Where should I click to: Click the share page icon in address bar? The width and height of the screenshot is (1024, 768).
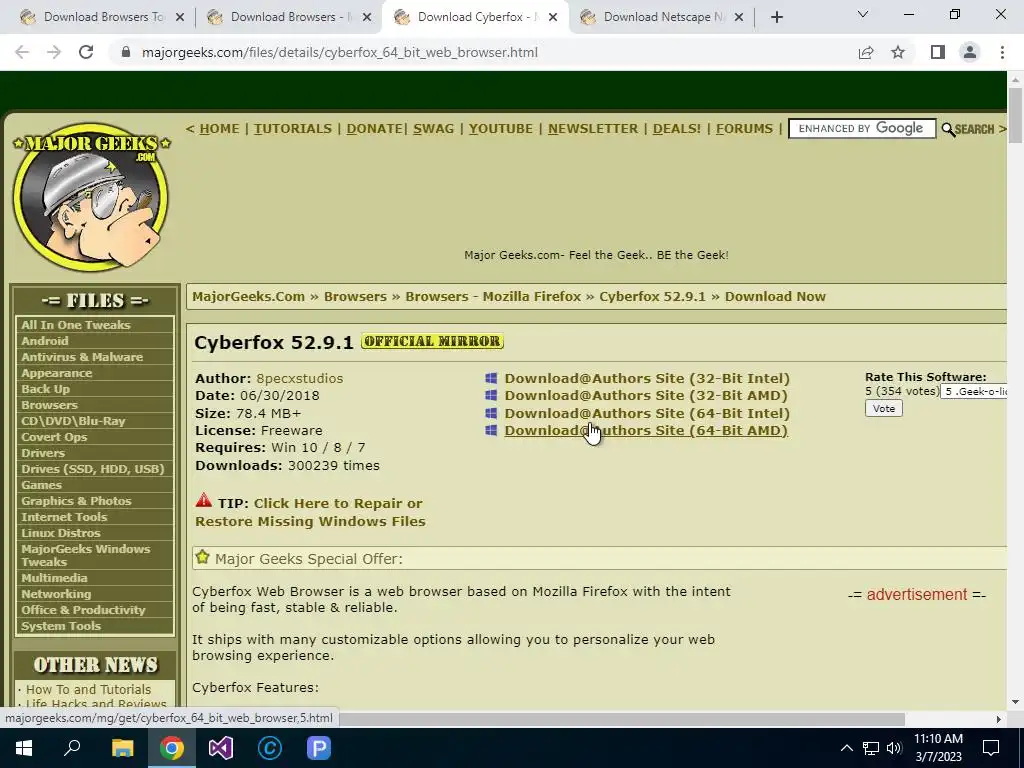point(866,52)
